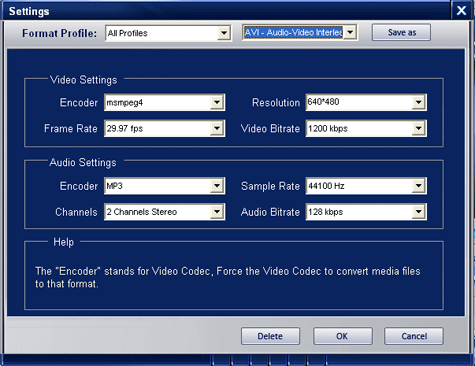Screen dimensions: 475x366
Task: Click the Audio Bitrate label
Action: (270, 212)
